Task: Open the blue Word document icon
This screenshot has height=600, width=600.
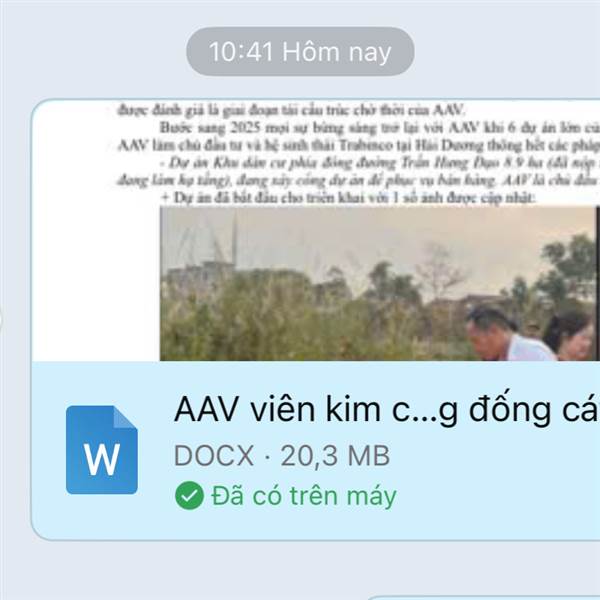Action: click(102, 450)
